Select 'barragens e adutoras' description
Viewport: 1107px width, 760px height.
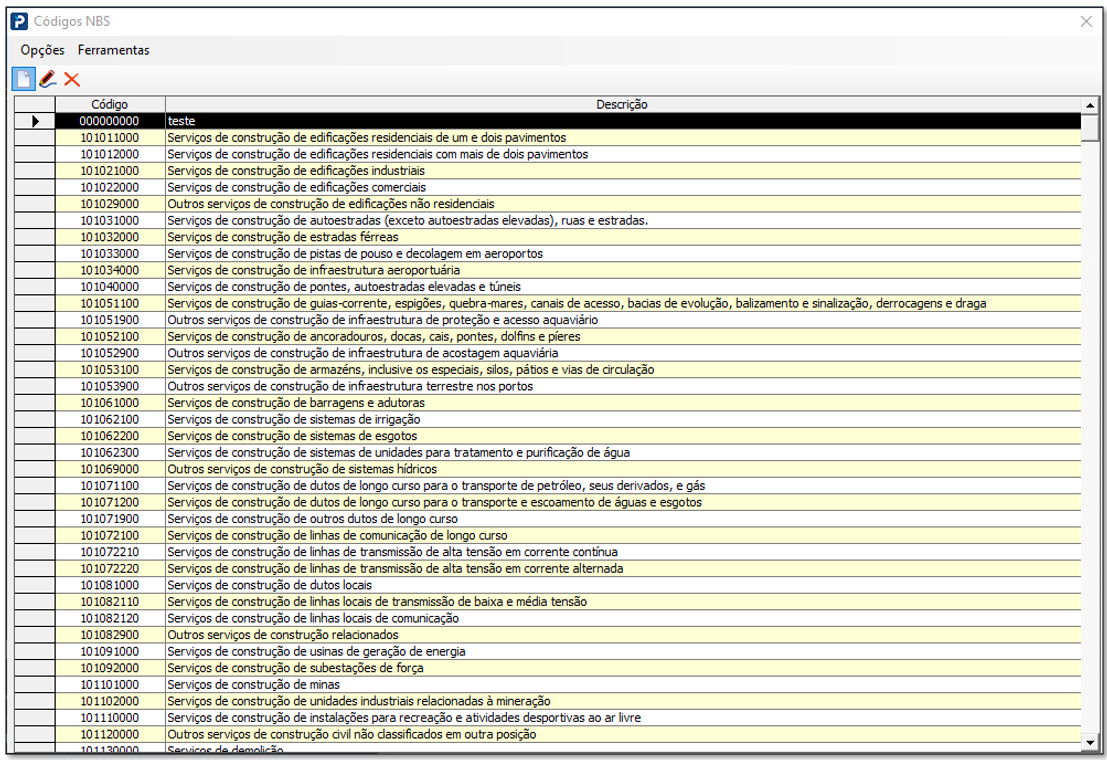[623, 403]
